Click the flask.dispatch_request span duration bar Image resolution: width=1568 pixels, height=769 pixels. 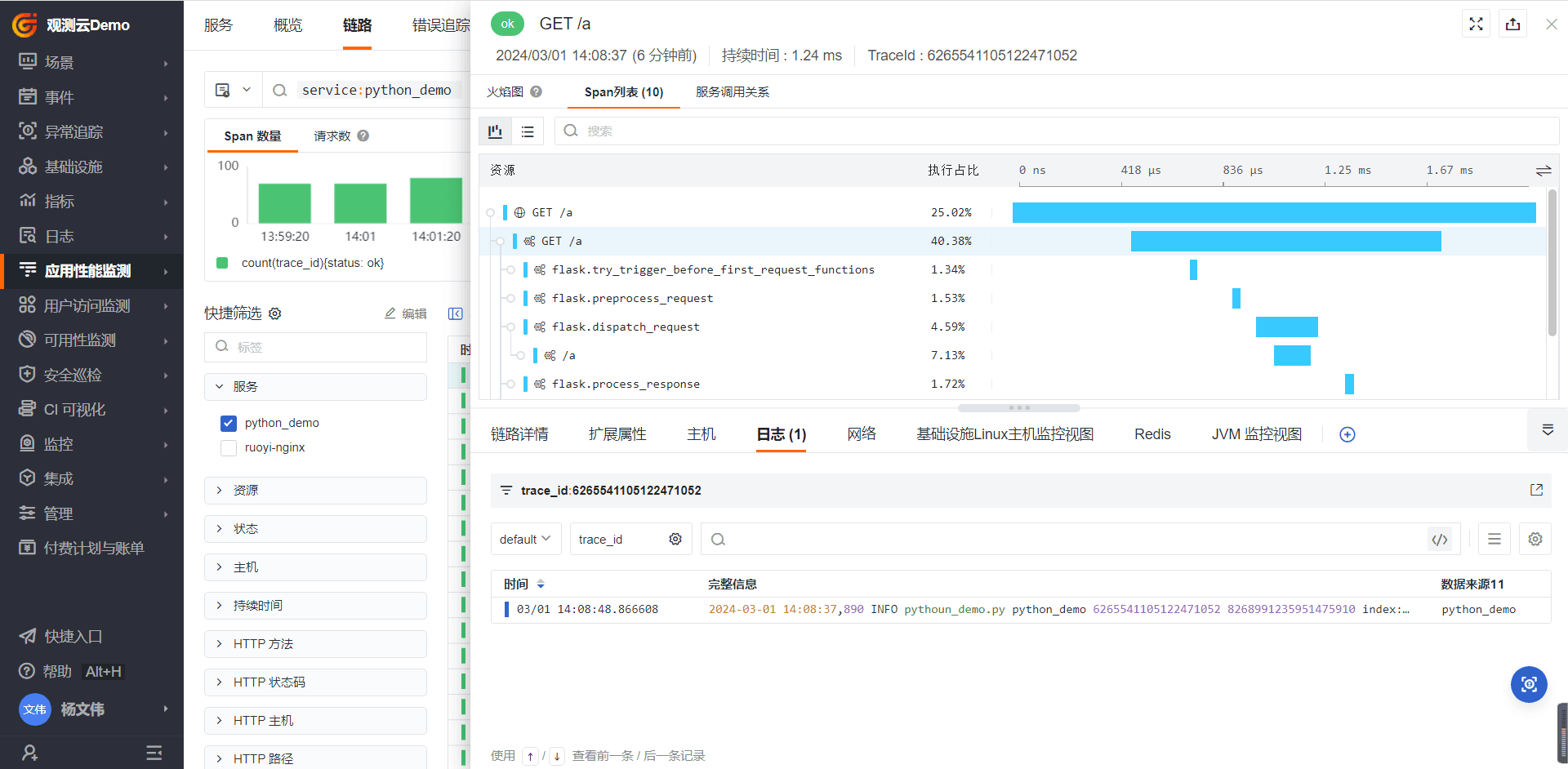(1286, 327)
